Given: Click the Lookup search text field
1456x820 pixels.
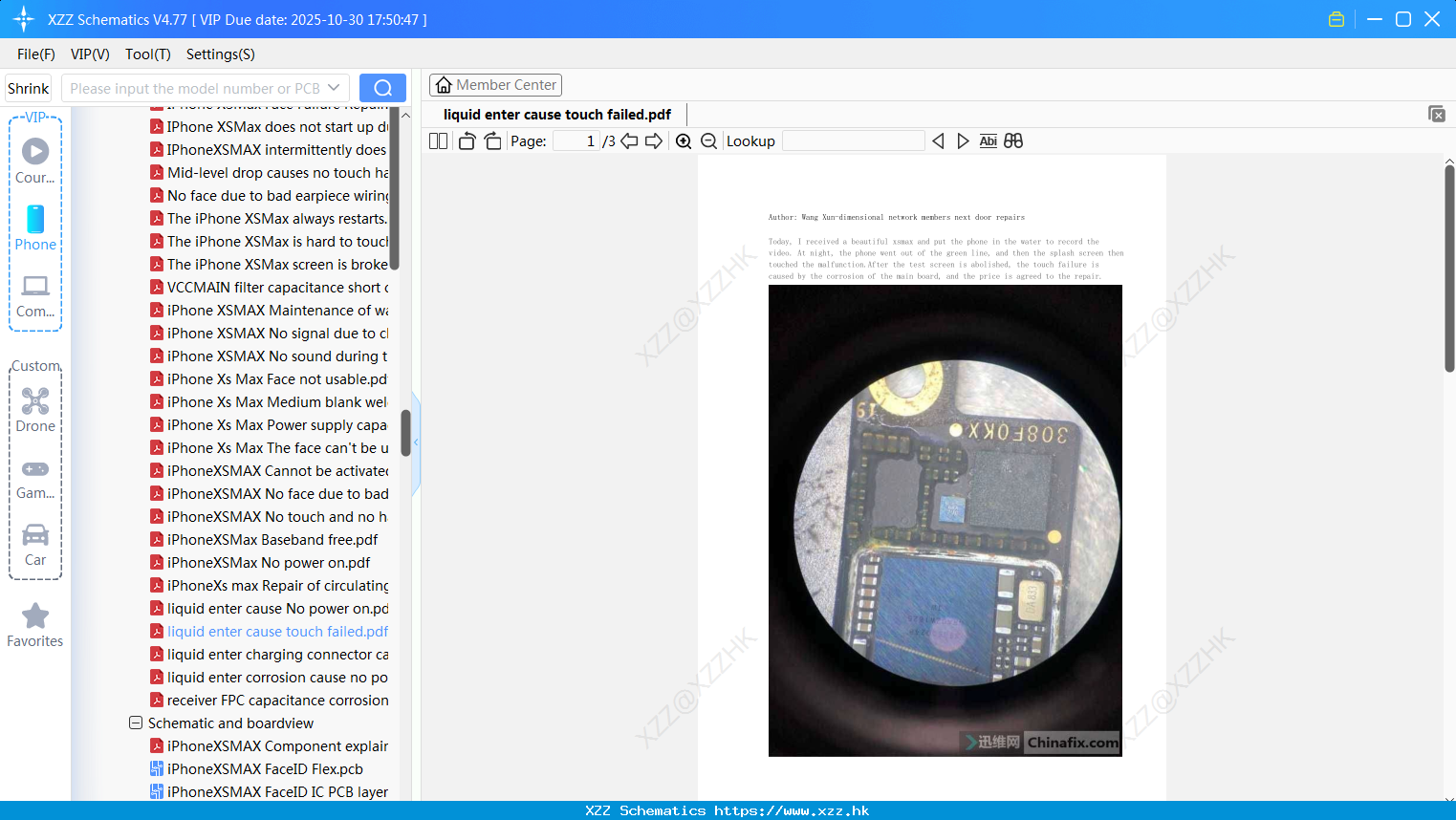Looking at the screenshot, I should 854,141.
